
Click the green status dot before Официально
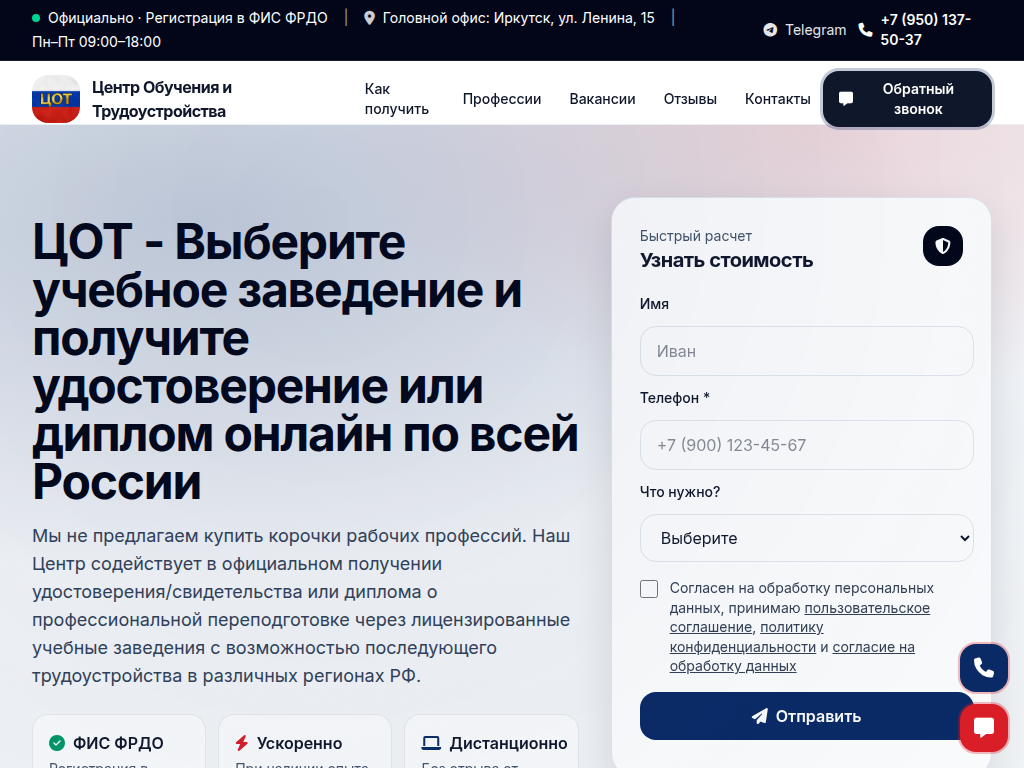click(36, 18)
